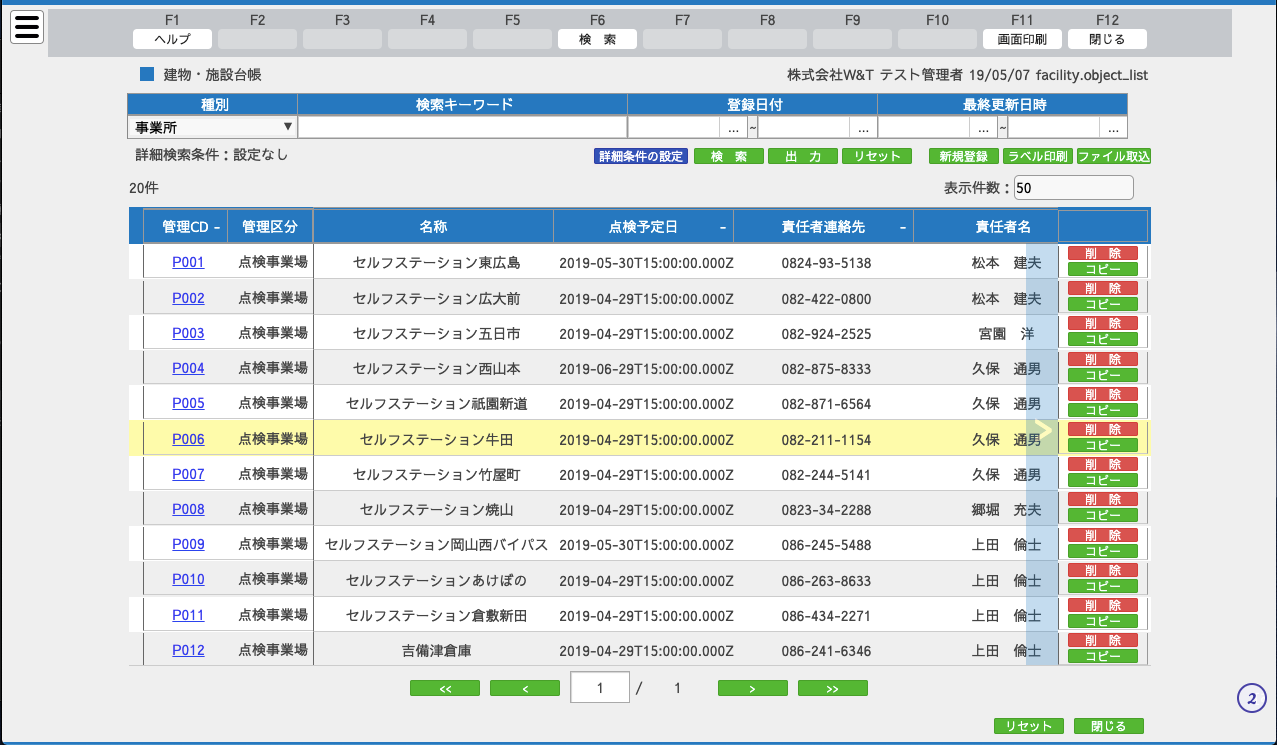1277x745 pixels.
Task: Delete the P003 row with 削除
Action: [1103, 324]
